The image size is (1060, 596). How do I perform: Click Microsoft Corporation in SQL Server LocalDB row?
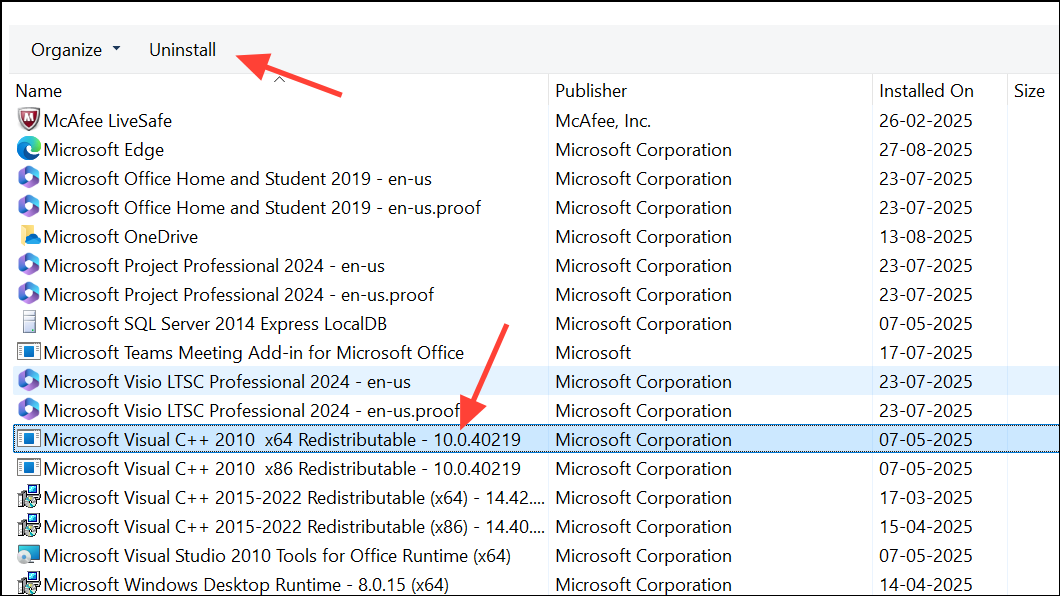pos(643,324)
